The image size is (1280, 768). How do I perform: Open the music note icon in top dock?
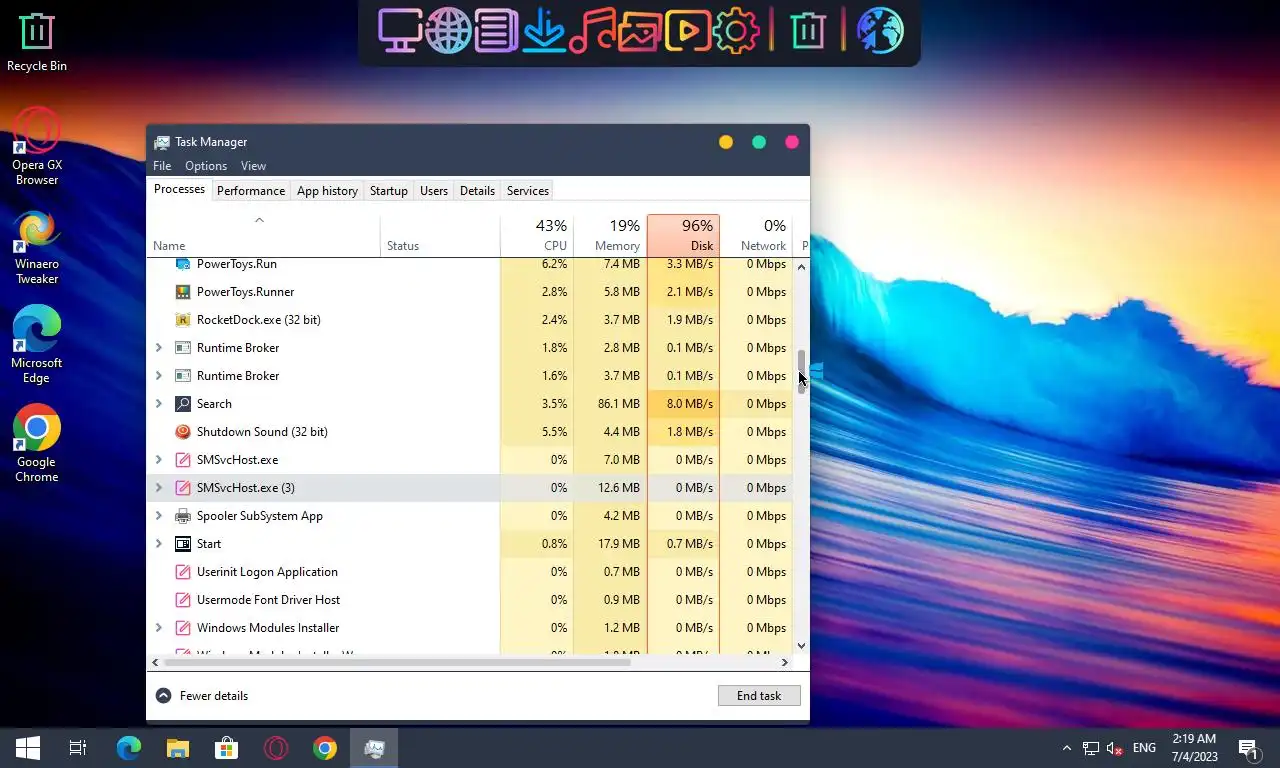coord(592,30)
